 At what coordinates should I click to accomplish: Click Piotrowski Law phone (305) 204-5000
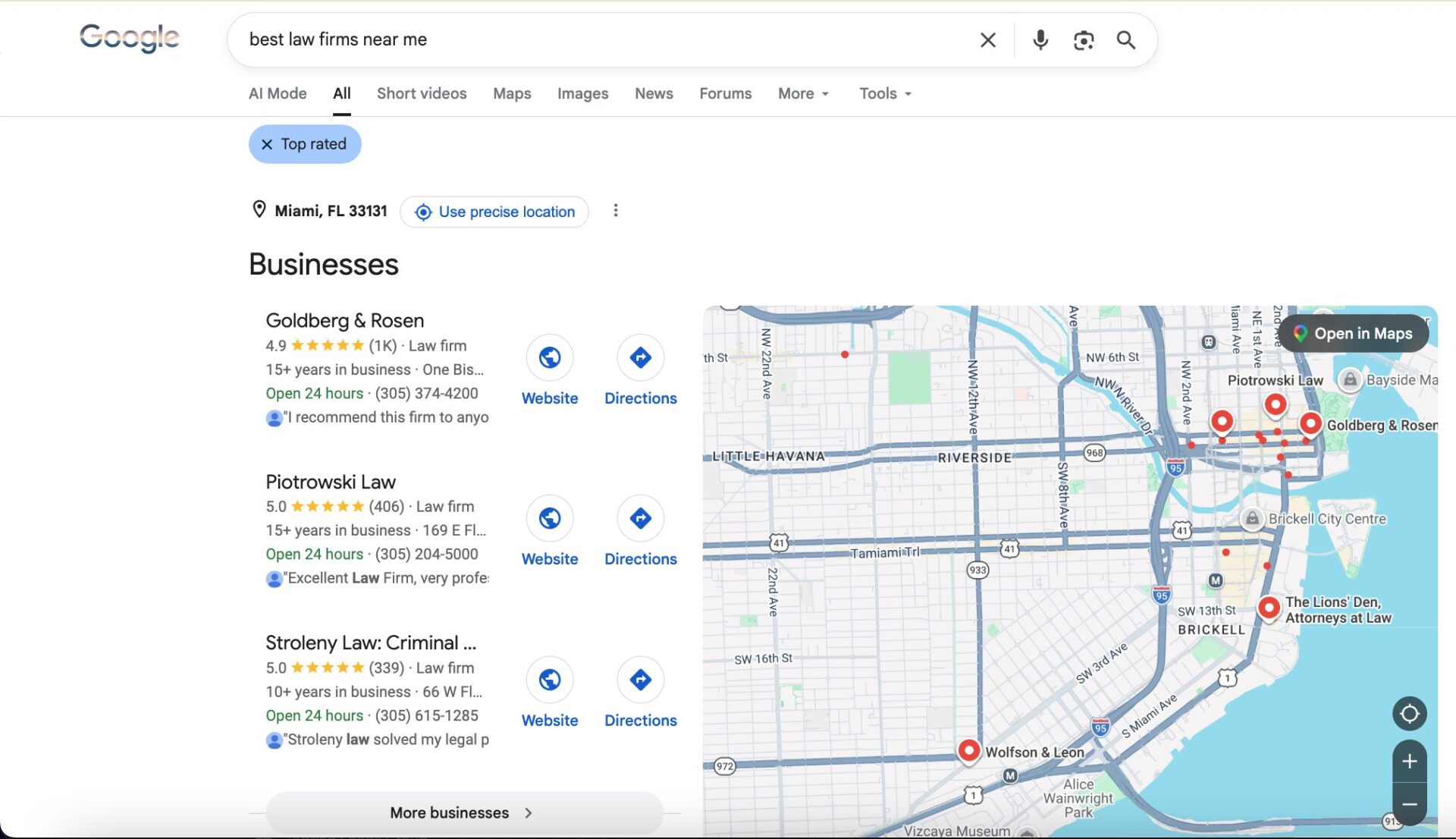[427, 554]
